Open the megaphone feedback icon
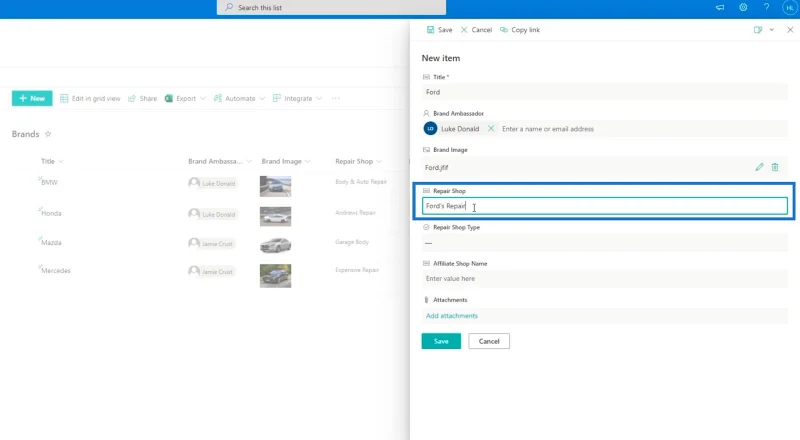The image size is (800, 440). coord(720,8)
